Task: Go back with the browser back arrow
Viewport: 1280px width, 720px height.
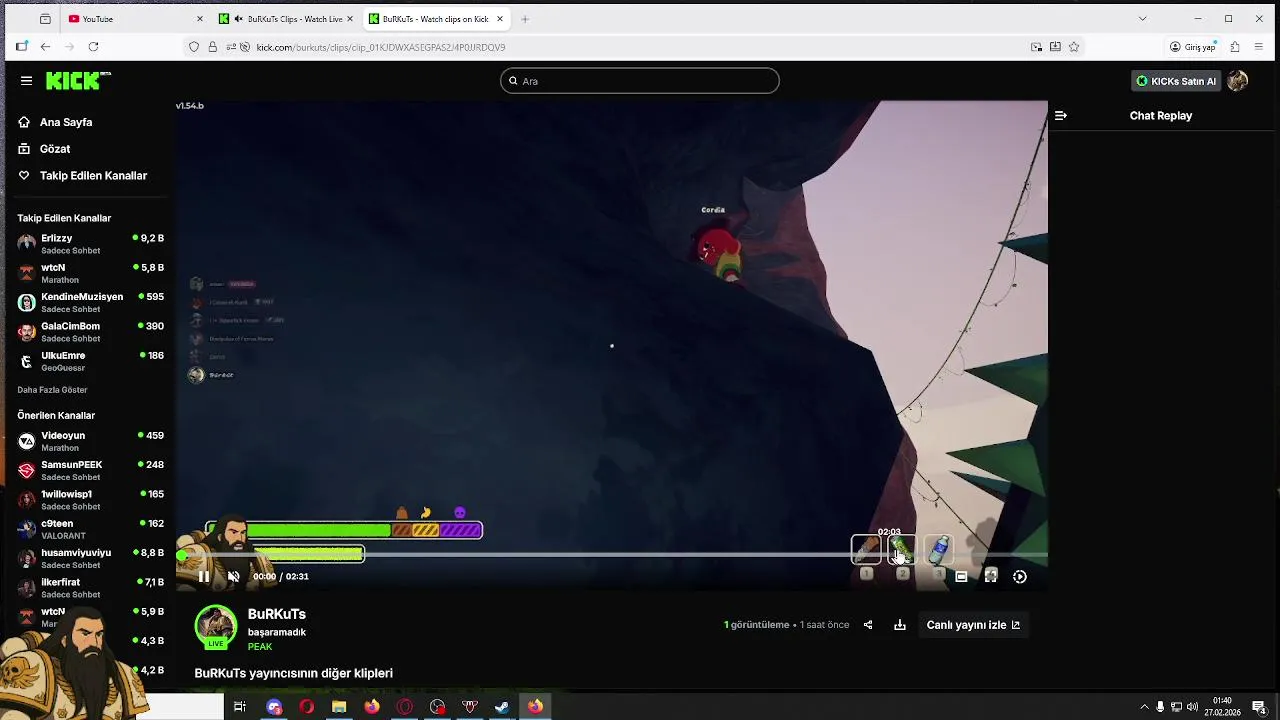Action: click(x=45, y=47)
